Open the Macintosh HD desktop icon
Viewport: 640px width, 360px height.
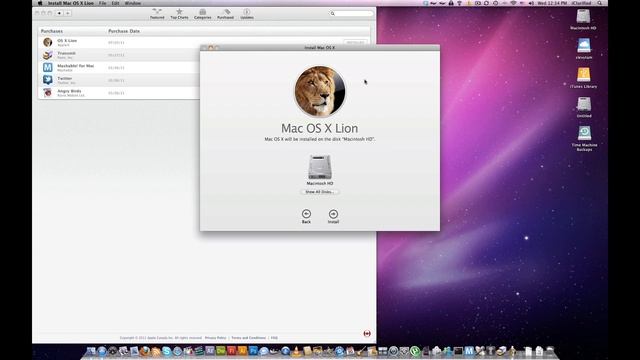(x=583, y=20)
